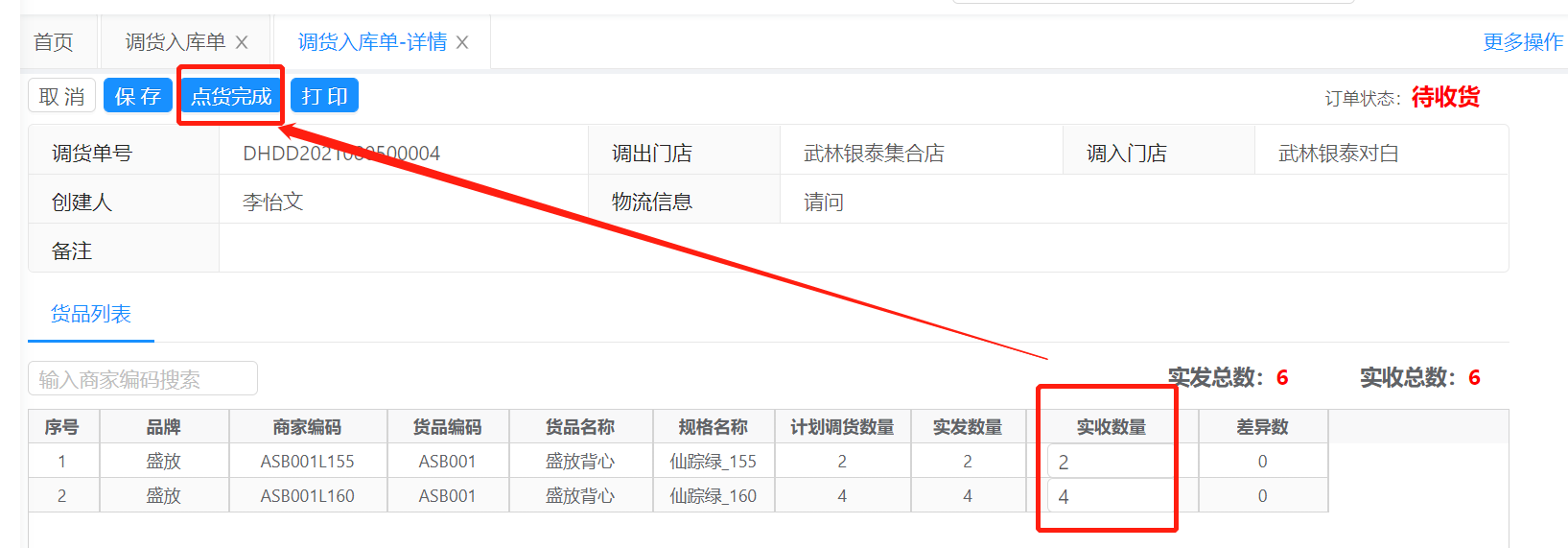Viewport: 1568px width, 548px height.
Task: Select the ASB001L155 merchant code cell
Action: coord(307,462)
